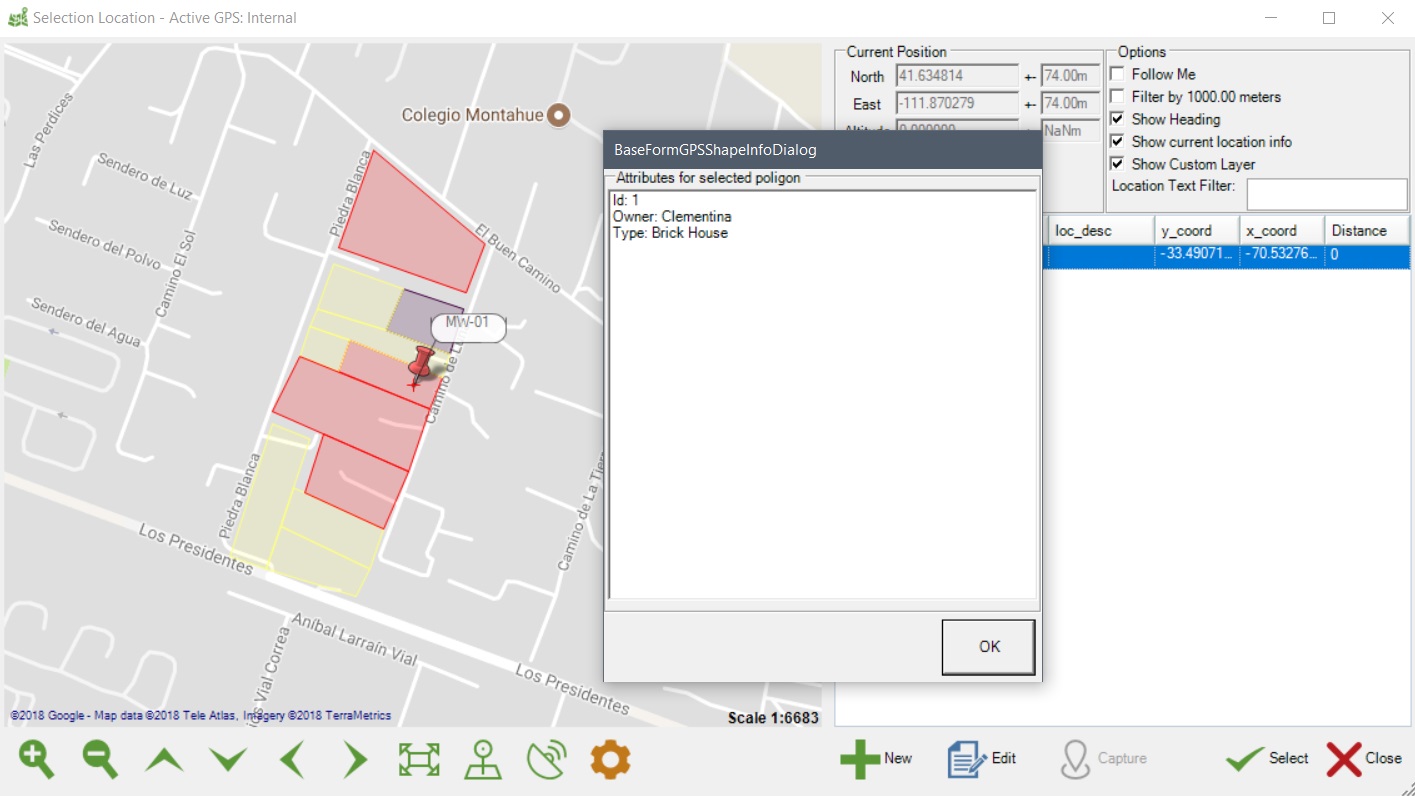This screenshot has width=1415, height=796.
Task: Pan map down with the down arrow
Action: pyautogui.click(x=228, y=760)
